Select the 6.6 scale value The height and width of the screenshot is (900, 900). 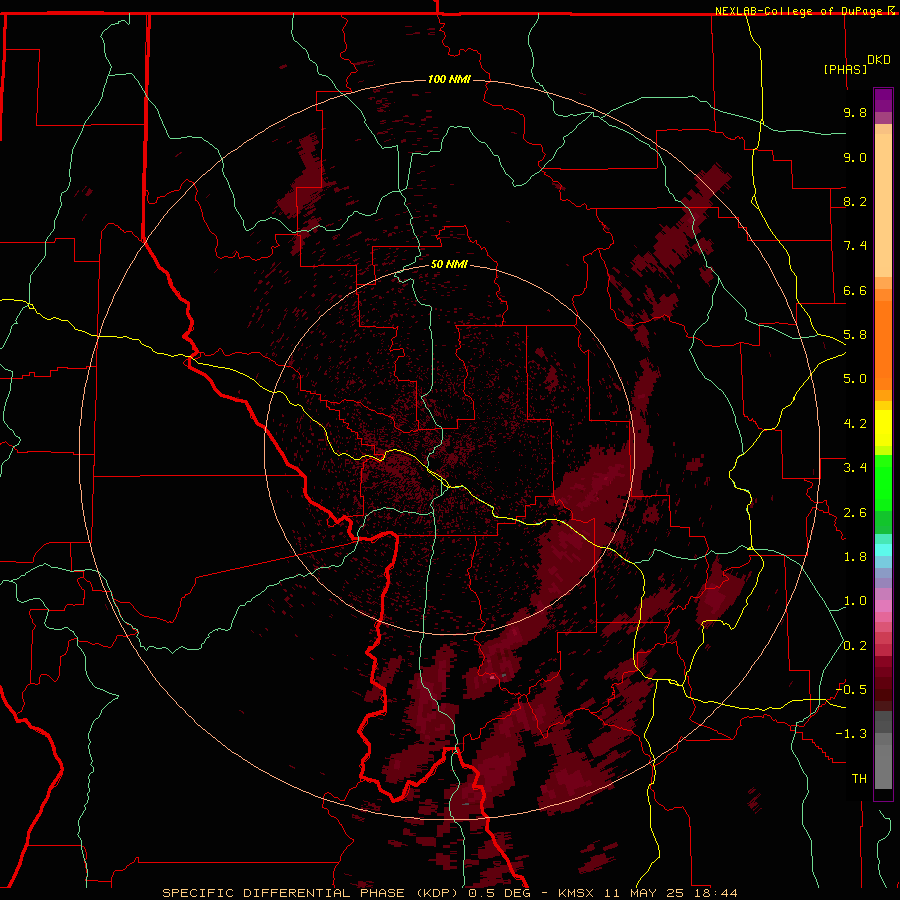click(x=855, y=290)
